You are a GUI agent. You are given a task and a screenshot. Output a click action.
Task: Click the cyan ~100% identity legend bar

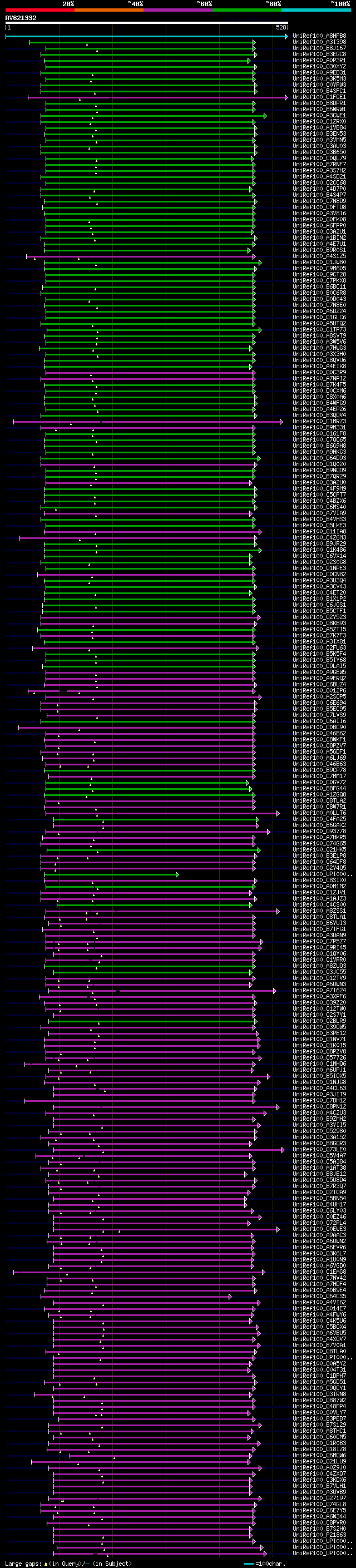point(316,10)
